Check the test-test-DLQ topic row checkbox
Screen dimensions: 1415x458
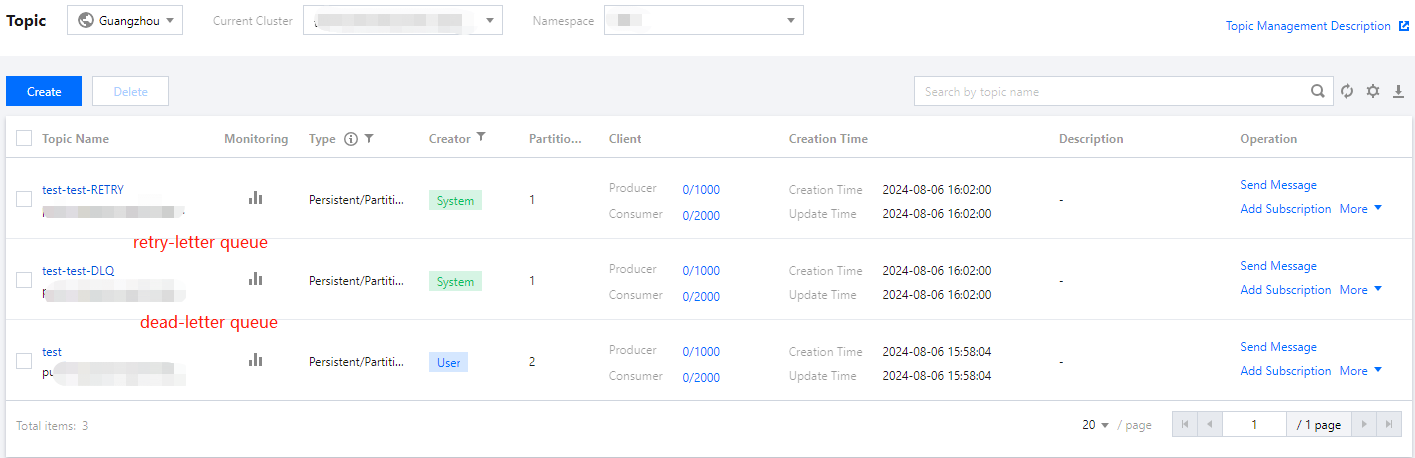tap(24, 280)
